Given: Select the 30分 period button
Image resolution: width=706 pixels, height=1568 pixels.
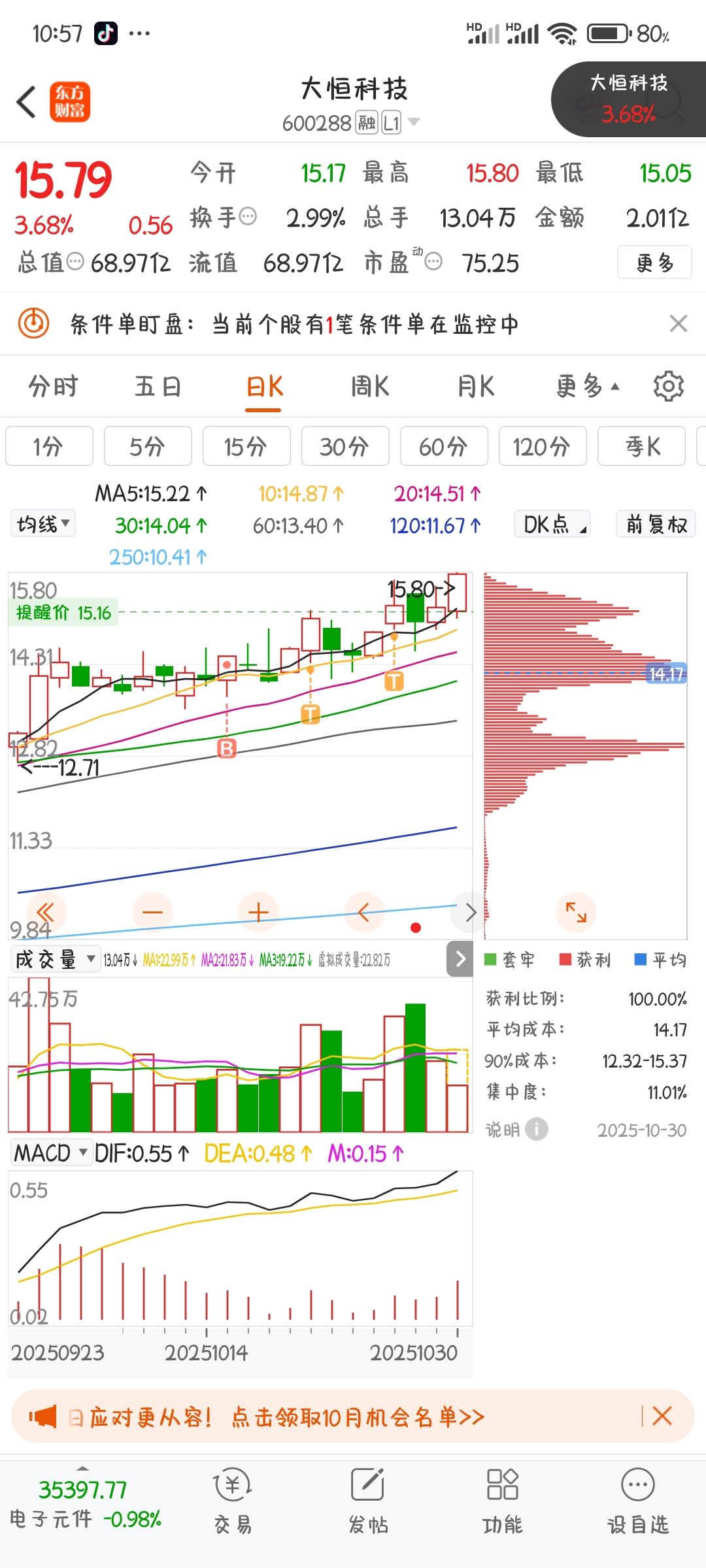Looking at the screenshot, I should 345,446.
